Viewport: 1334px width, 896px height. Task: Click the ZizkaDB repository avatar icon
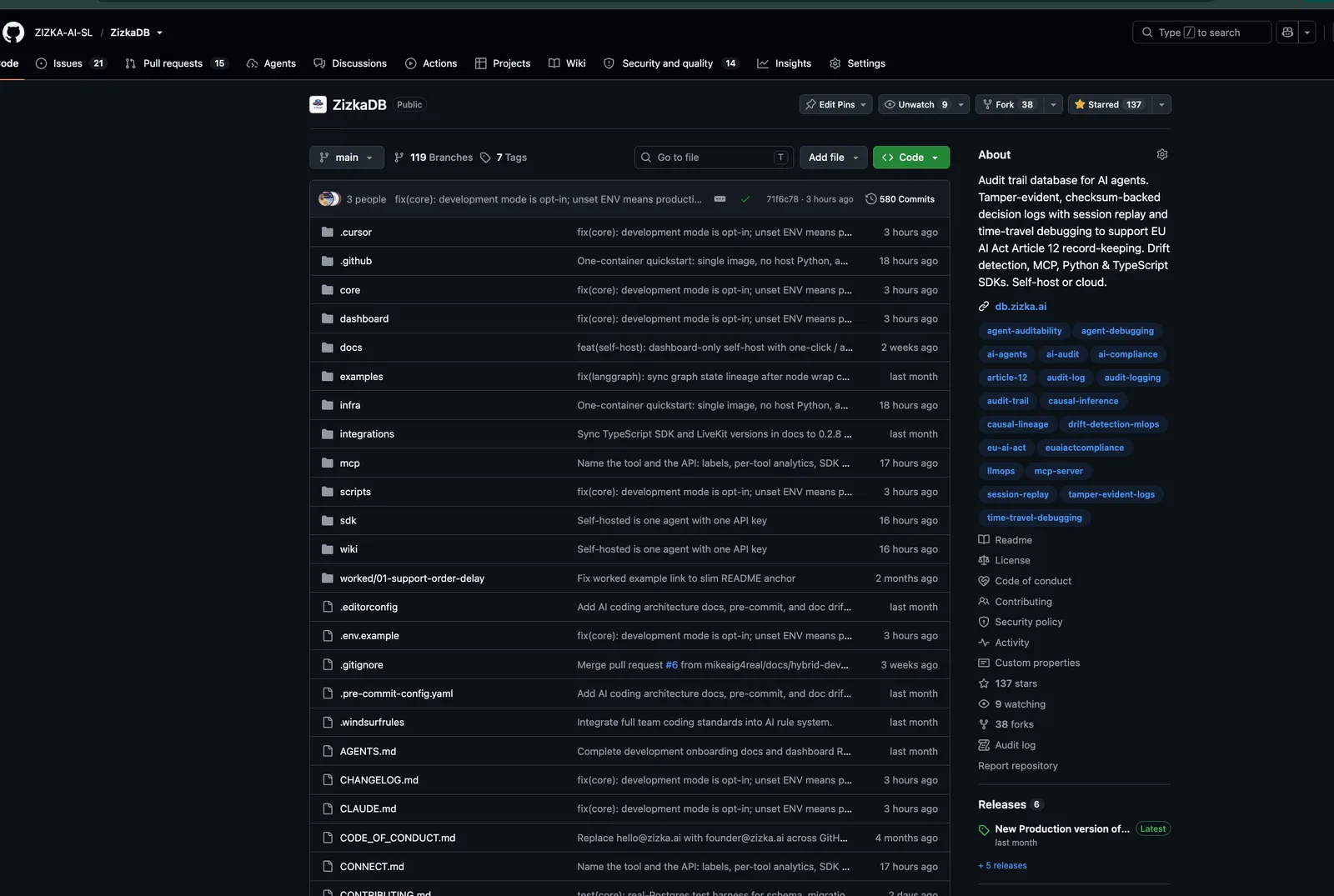tap(318, 104)
